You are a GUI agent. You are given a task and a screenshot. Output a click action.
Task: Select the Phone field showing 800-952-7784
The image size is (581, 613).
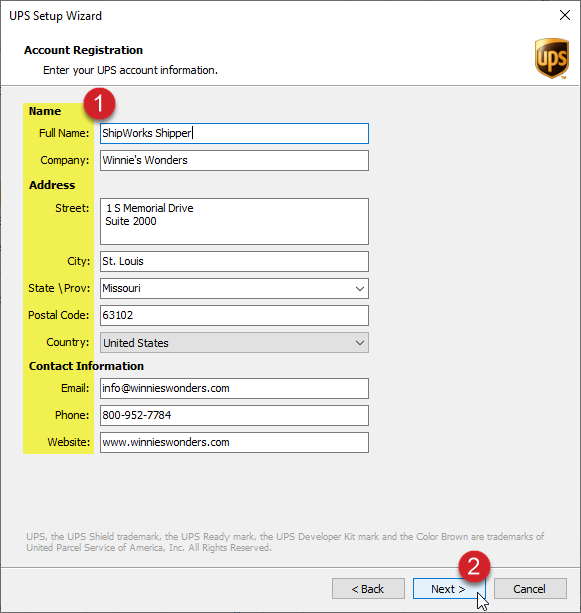pos(234,415)
